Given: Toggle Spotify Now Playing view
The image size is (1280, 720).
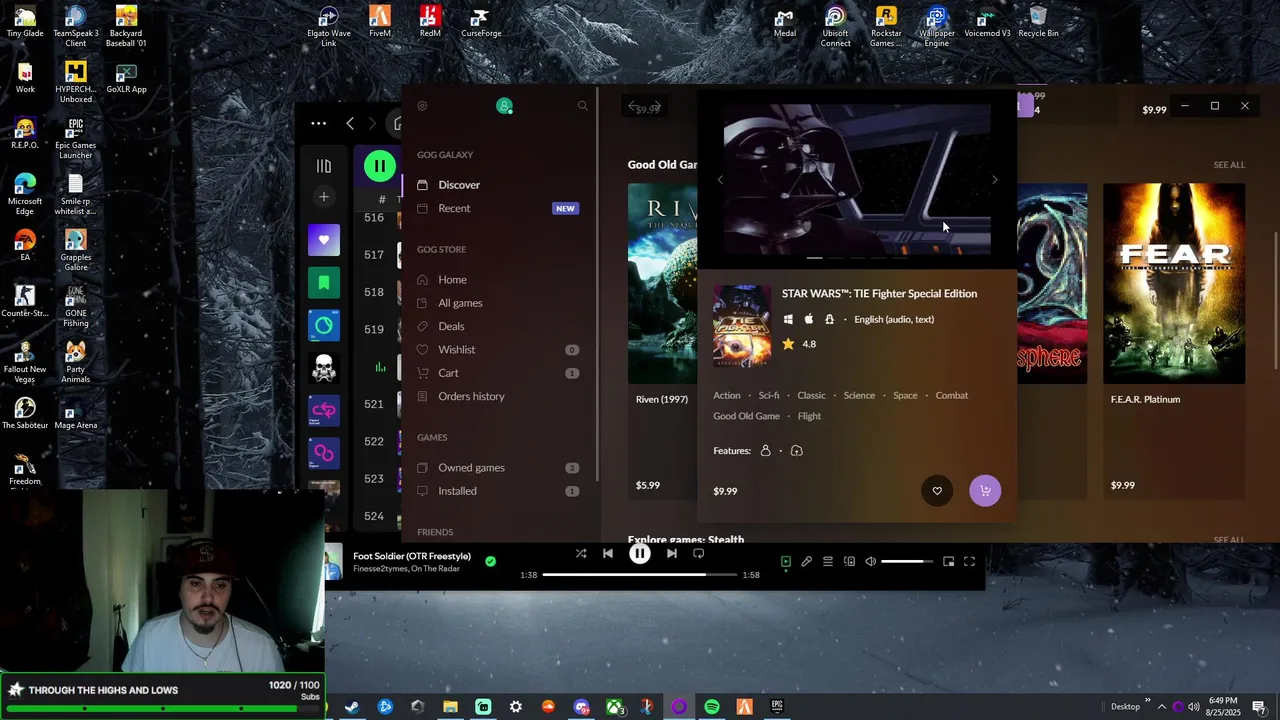Looking at the screenshot, I should click(786, 562).
